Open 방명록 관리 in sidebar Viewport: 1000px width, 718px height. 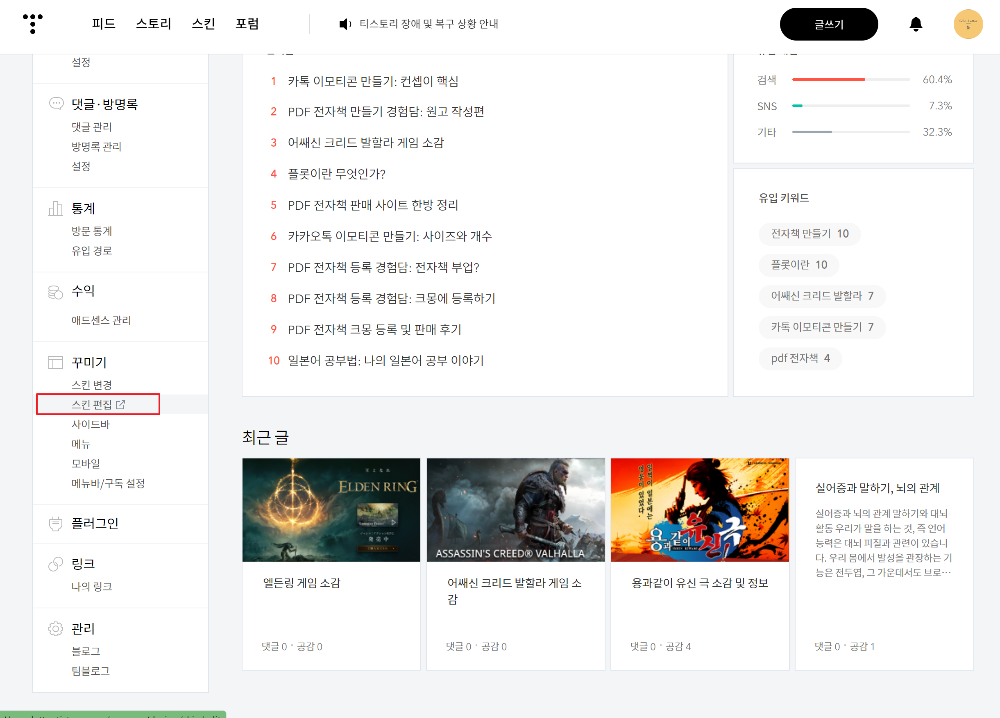point(96,146)
